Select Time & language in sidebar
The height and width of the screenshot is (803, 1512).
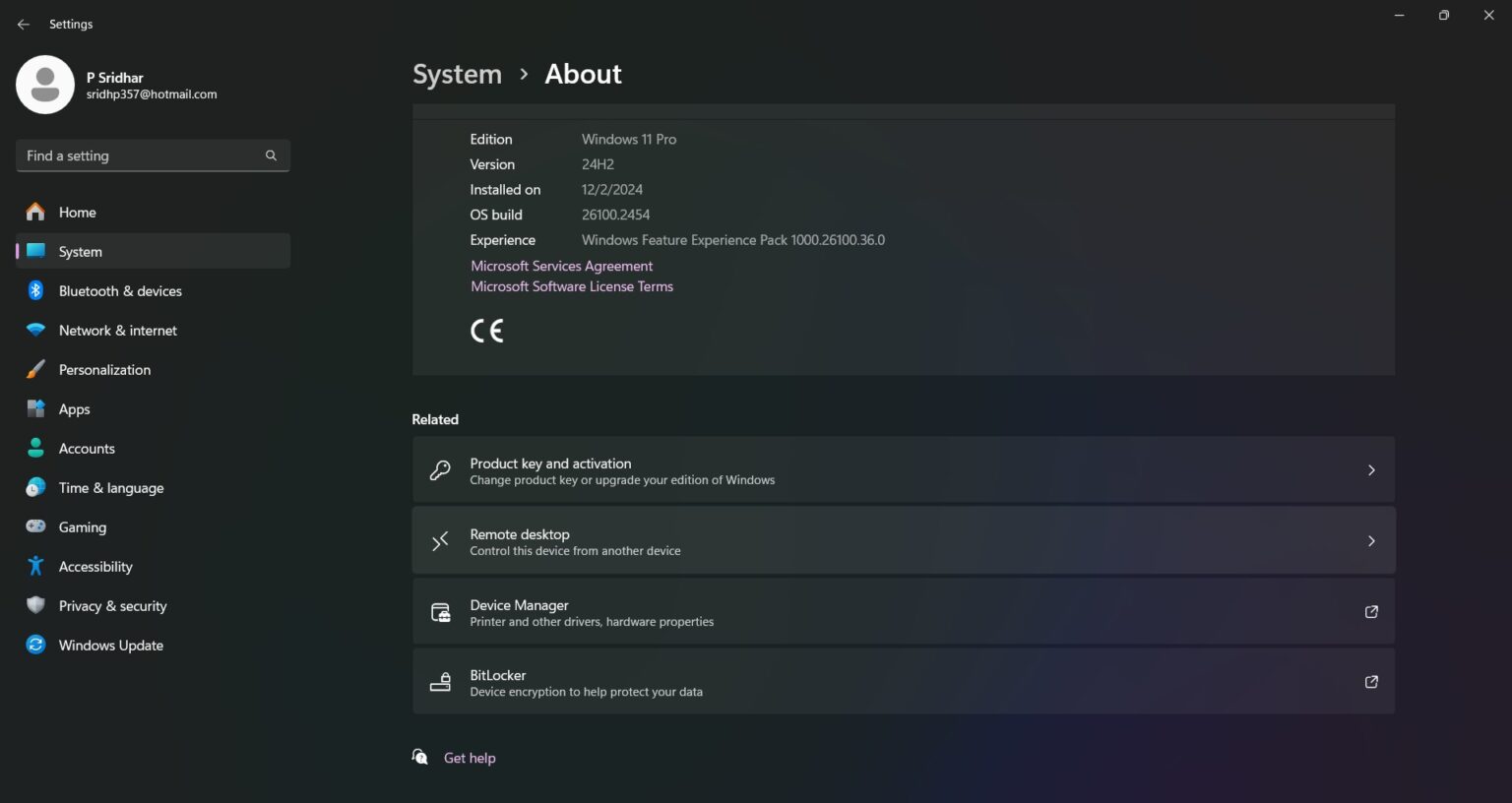tap(110, 488)
